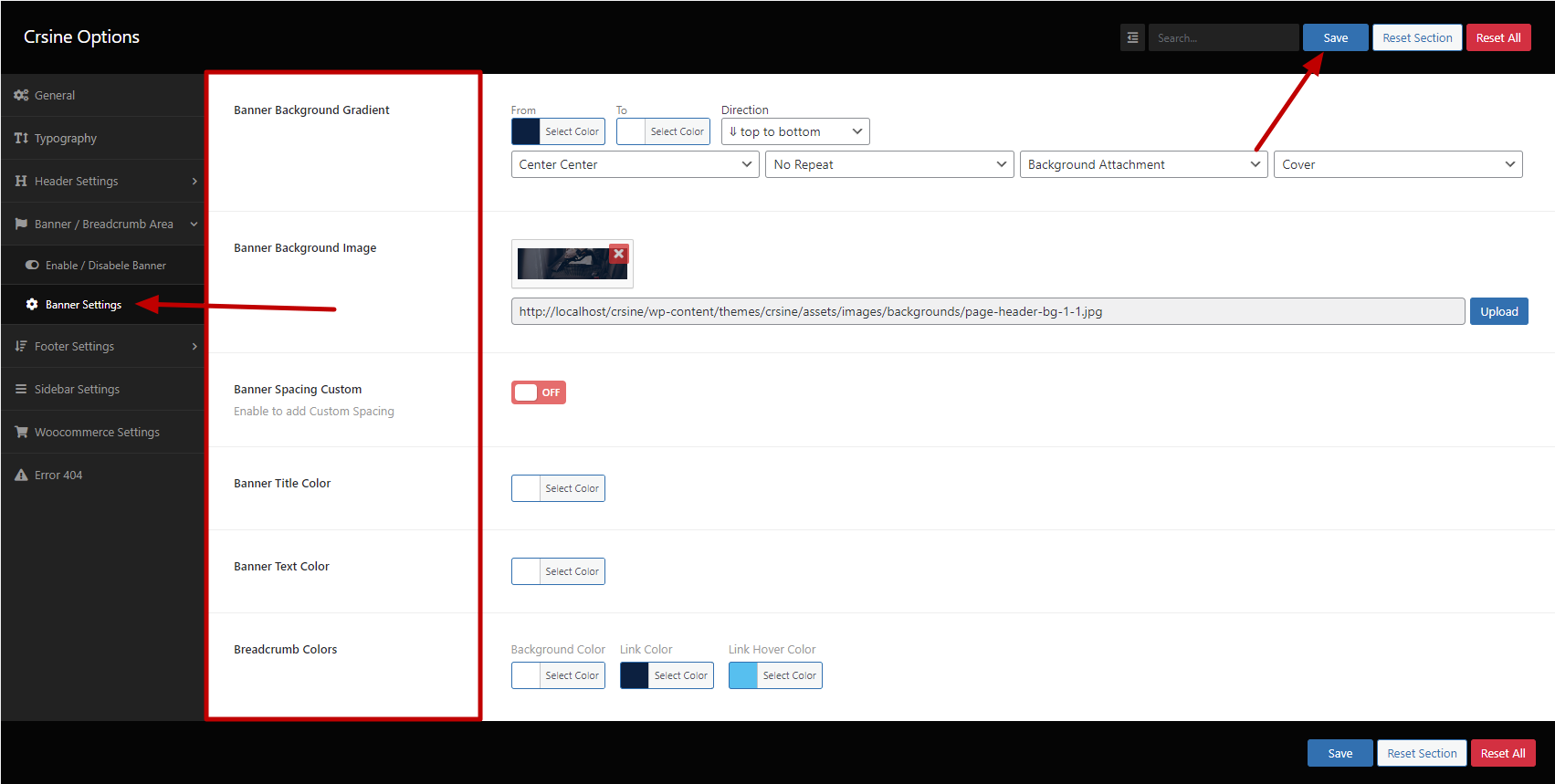Open the Center Center position dropdown
The width and height of the screenshot is (1555, 784).
(x=635, y=164)
